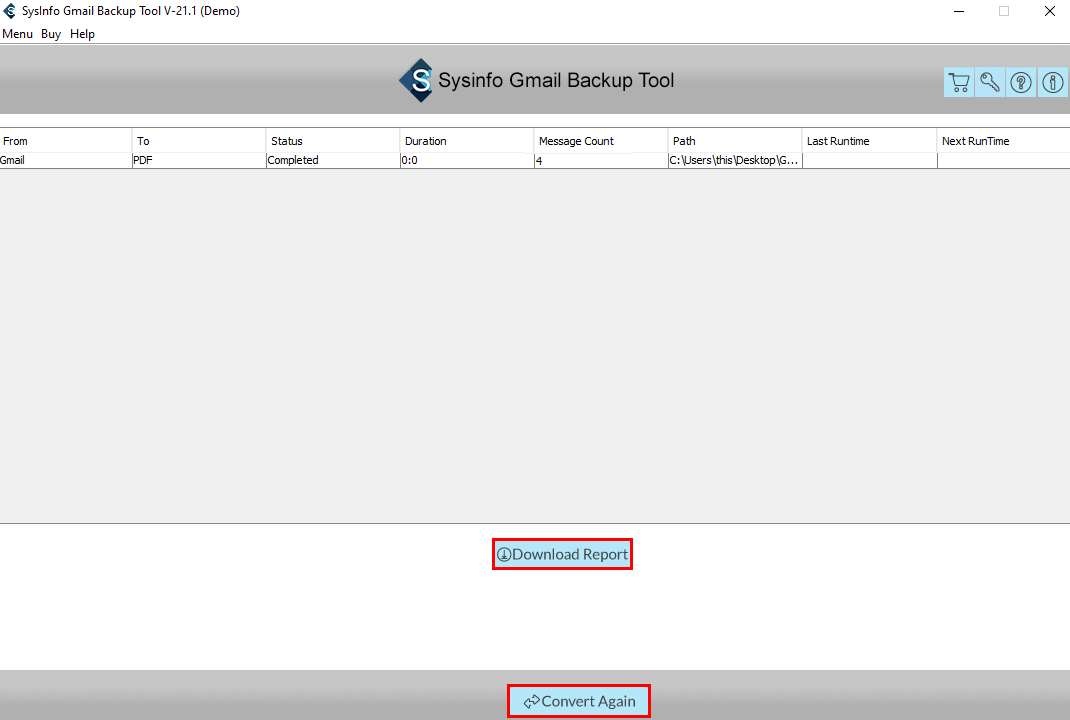Viewport: 1070px width, 720px height.
Task: Click the Convert Again button
Action: pyautogui.click(x=578, y=701)
